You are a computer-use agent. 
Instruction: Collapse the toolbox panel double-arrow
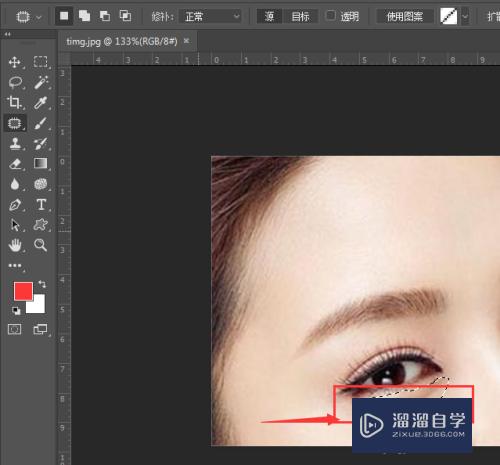8,34
